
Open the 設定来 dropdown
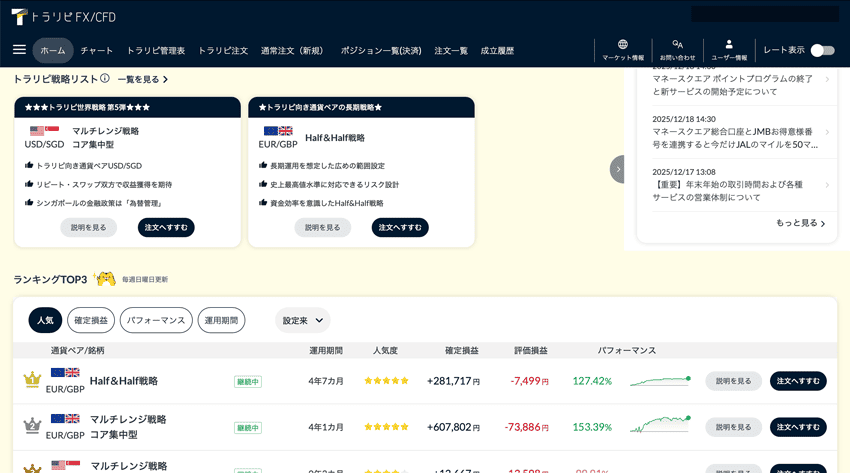coord(302,320)
